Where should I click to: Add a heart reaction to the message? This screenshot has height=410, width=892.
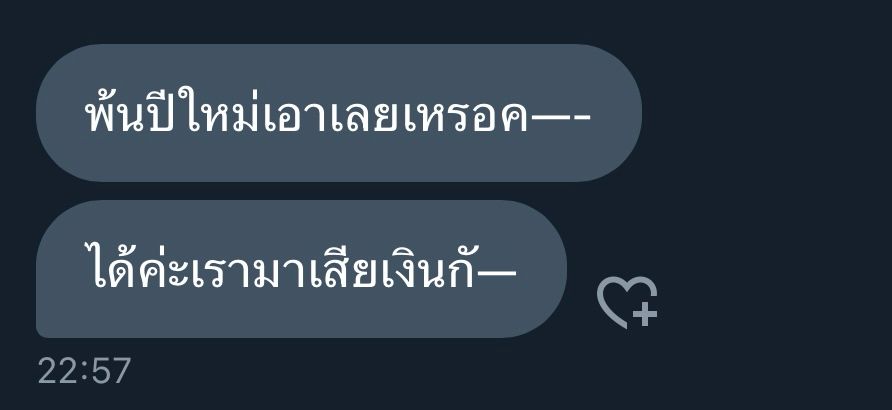[x=627, y=302]
